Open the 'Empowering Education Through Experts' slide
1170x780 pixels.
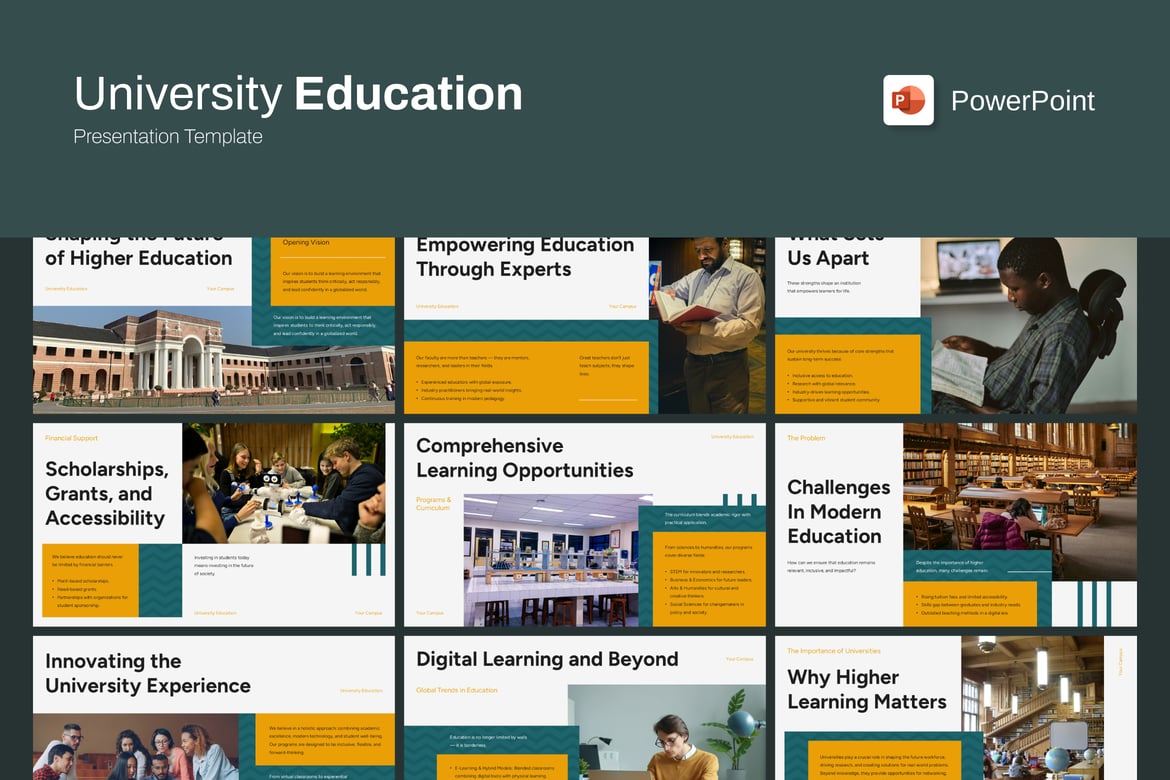[584, 325]
